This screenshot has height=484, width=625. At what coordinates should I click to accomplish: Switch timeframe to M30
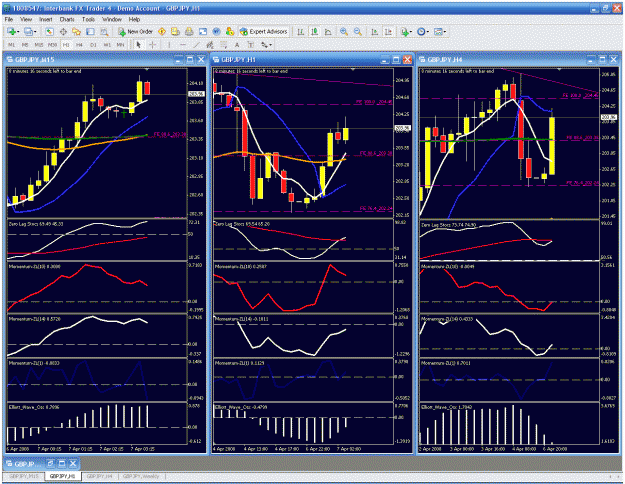pyautogui.click(x=52, y=45)
